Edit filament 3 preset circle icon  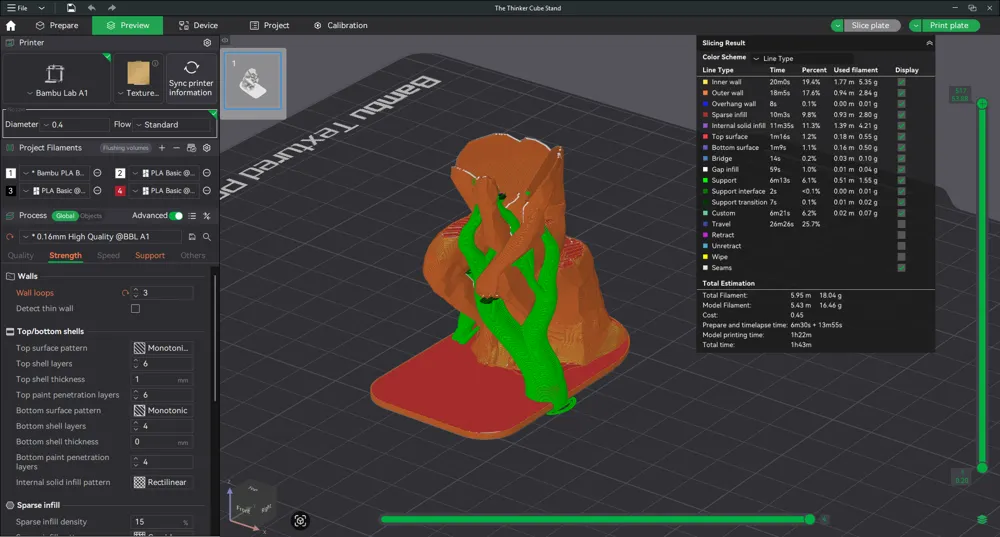[98, 191]
